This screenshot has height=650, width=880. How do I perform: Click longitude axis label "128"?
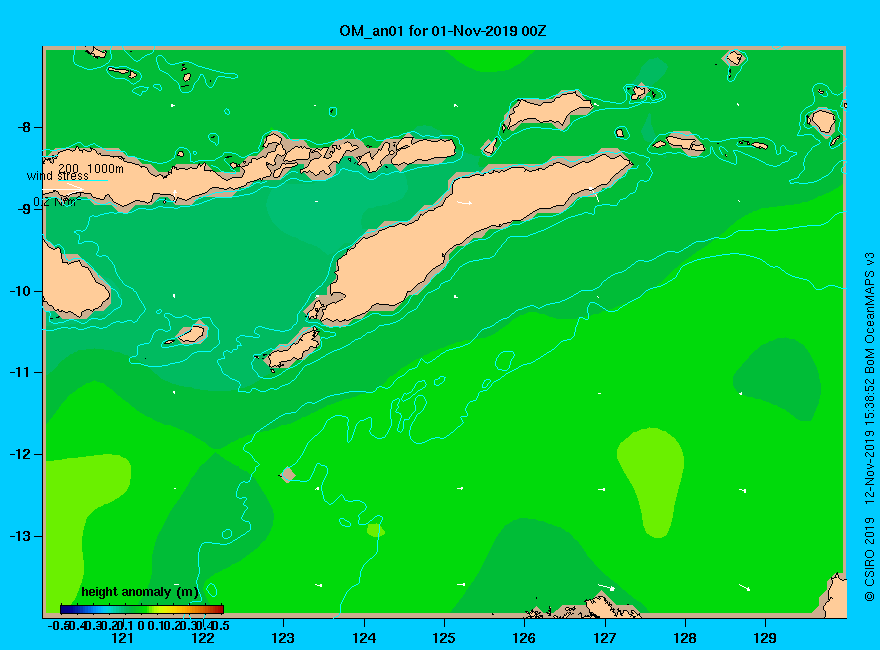pyautogui.click(x=685, y=638)
